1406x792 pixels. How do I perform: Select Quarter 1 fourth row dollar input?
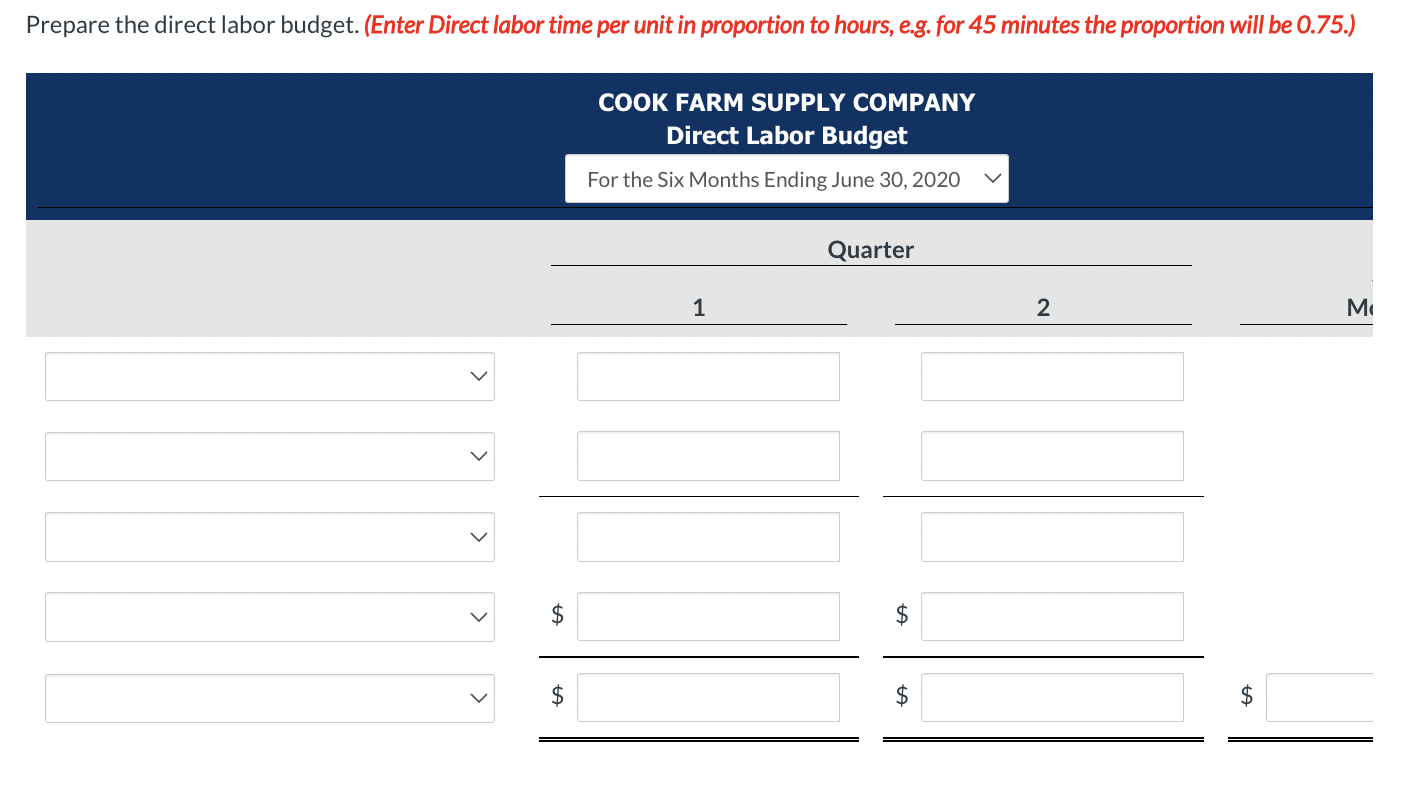point(708,617)
